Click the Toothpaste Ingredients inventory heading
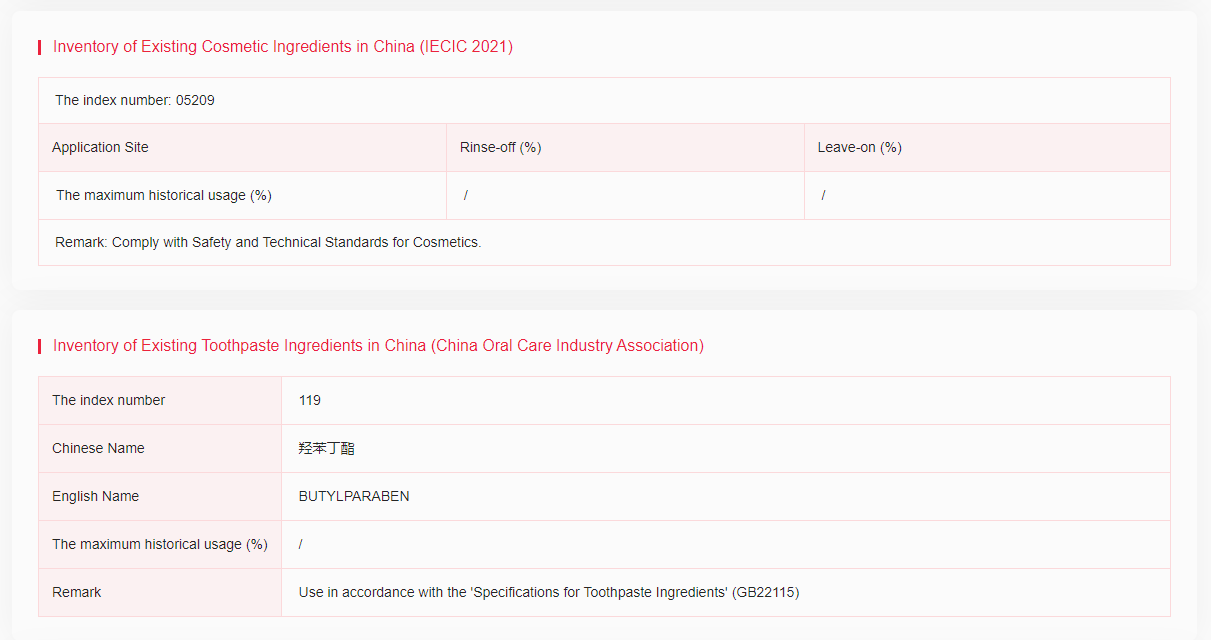Image resolution: width=1211 pixels, height=640 pixels. click(x=378, y=346)
